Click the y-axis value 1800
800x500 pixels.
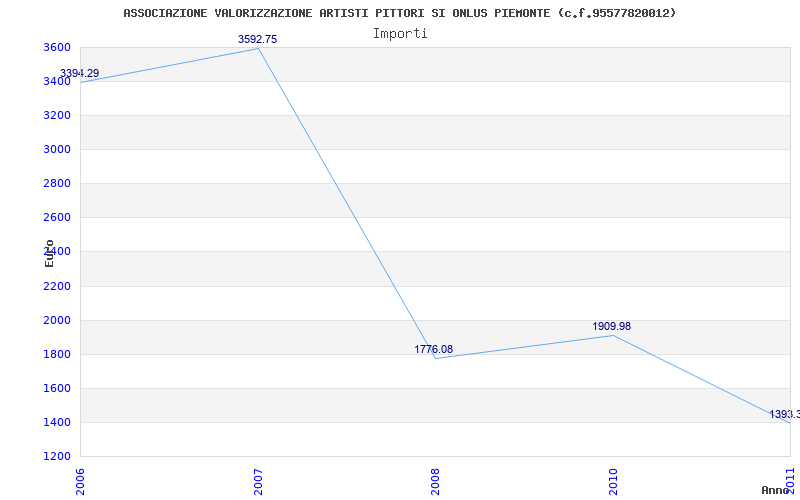[x=56, y=355]
